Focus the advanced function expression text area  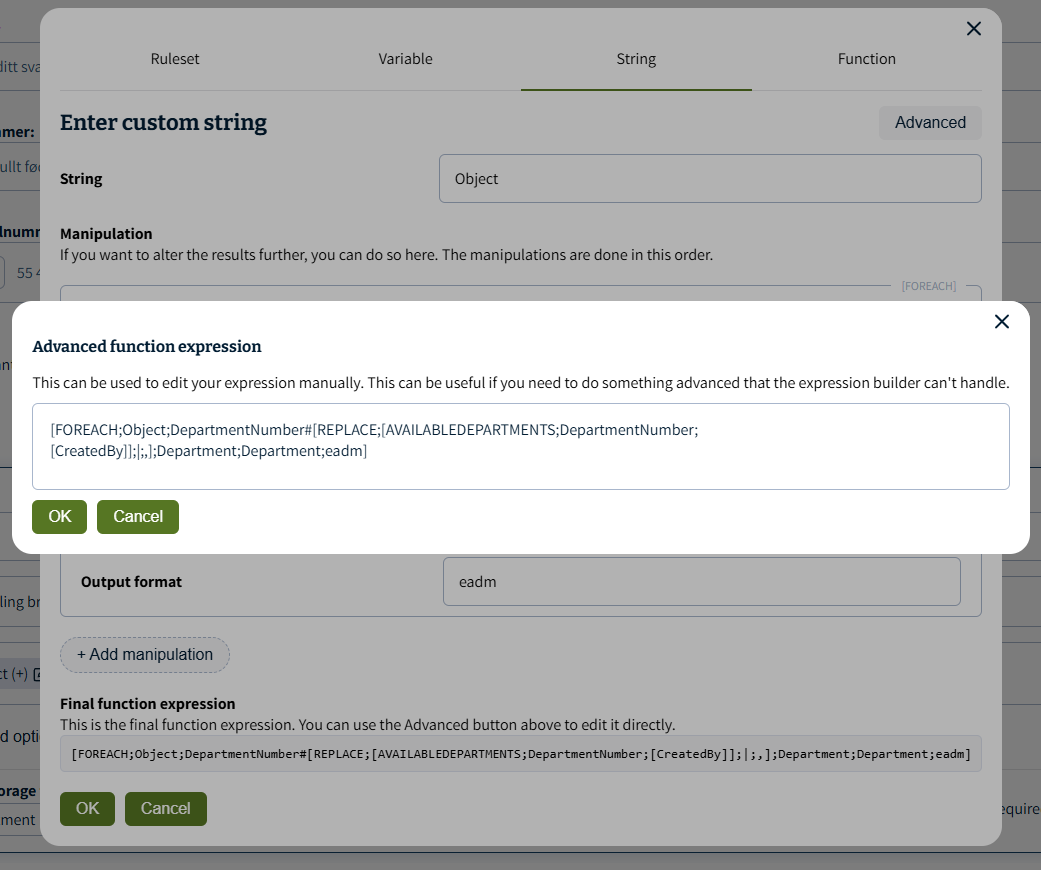point(520,446)
